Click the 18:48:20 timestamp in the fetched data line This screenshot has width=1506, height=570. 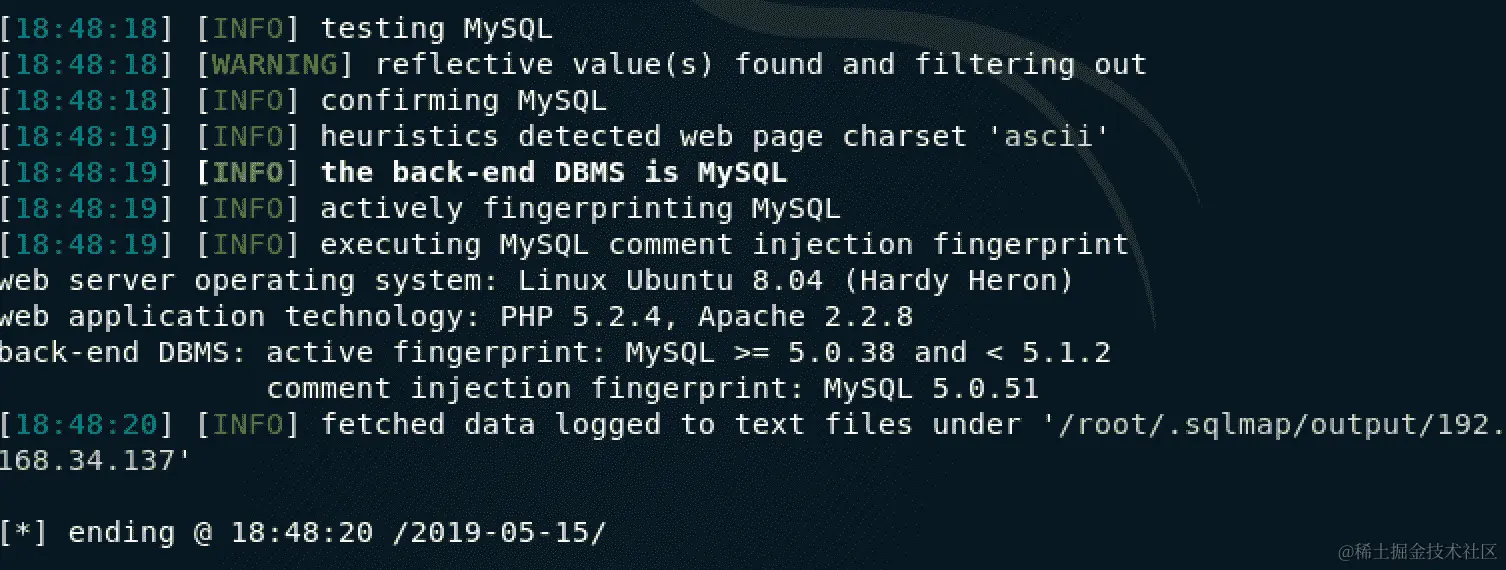coord(88,425)
